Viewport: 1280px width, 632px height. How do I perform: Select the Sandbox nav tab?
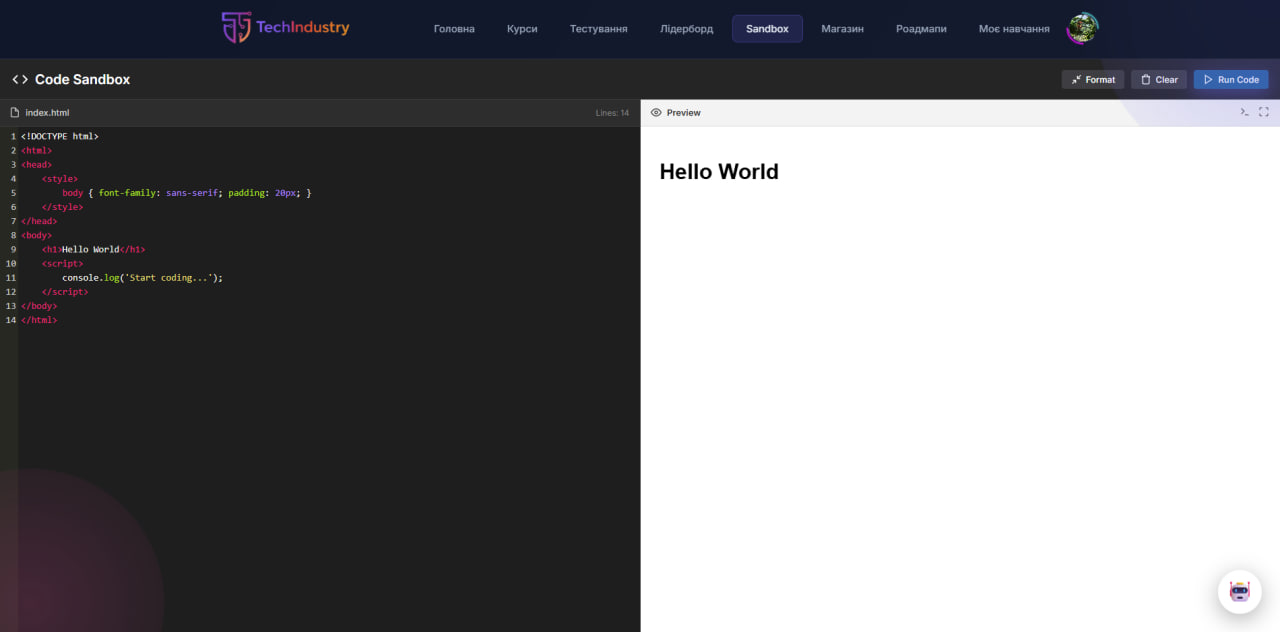pos(767,29)
